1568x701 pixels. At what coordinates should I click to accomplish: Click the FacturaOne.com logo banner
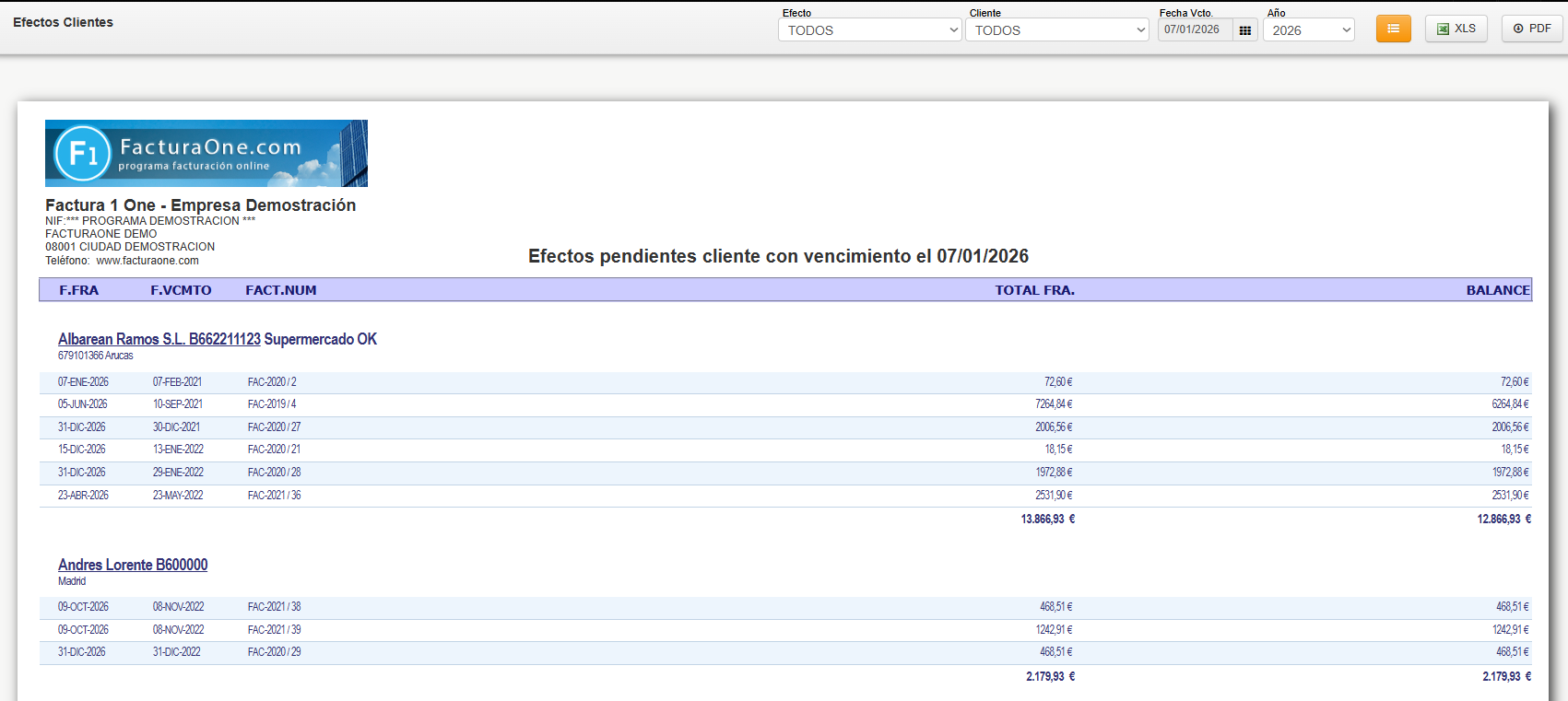click(206, 153)
